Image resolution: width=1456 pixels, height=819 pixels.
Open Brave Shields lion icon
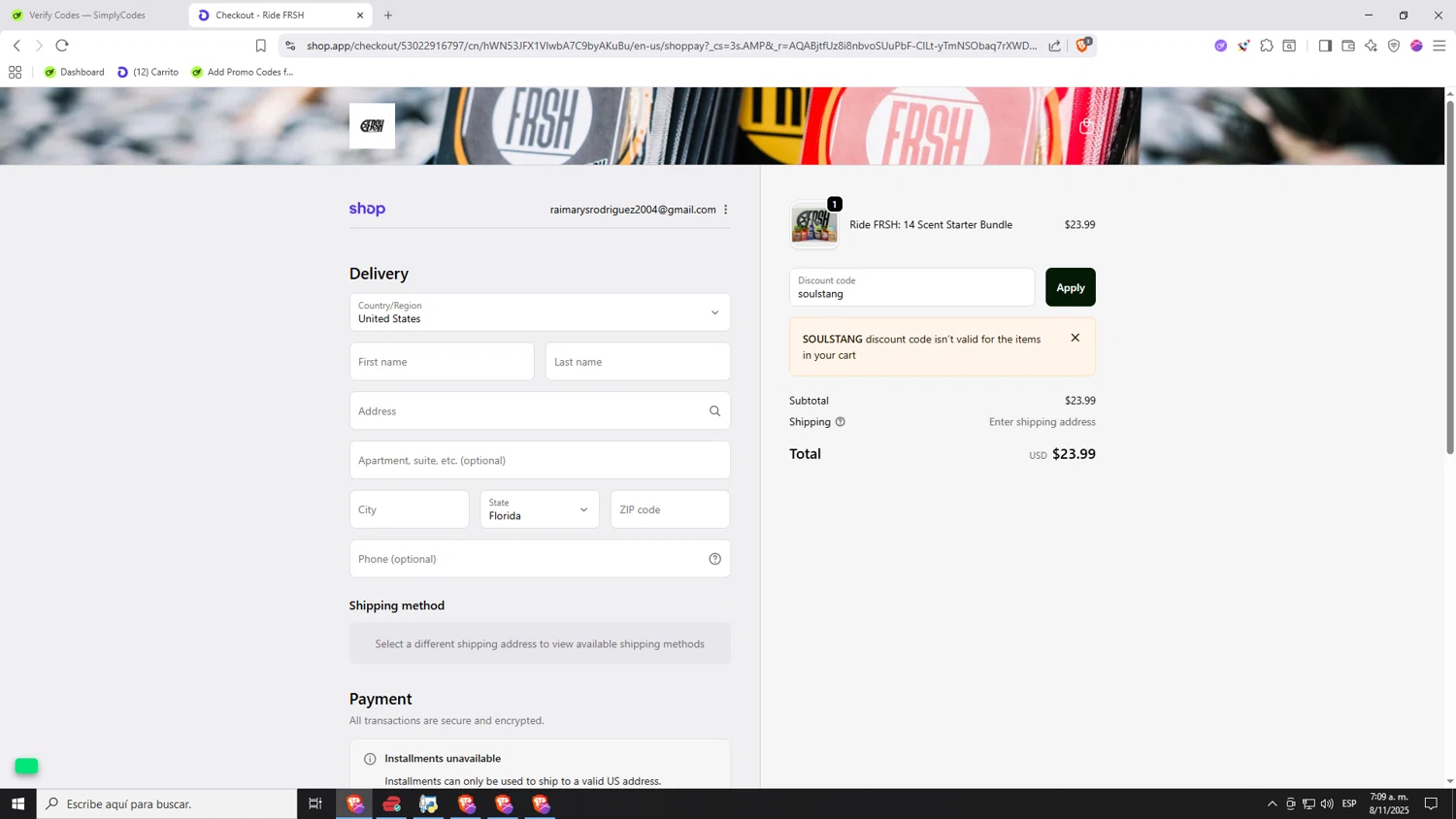1083,45
